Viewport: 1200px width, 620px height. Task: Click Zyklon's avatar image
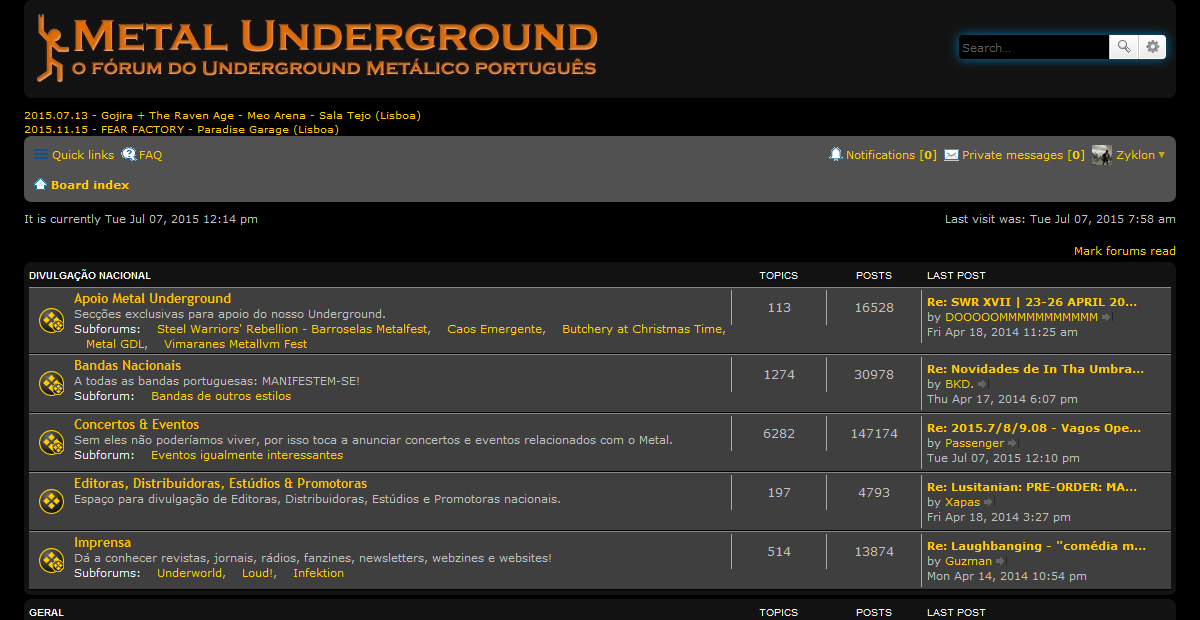[1102, 155]
